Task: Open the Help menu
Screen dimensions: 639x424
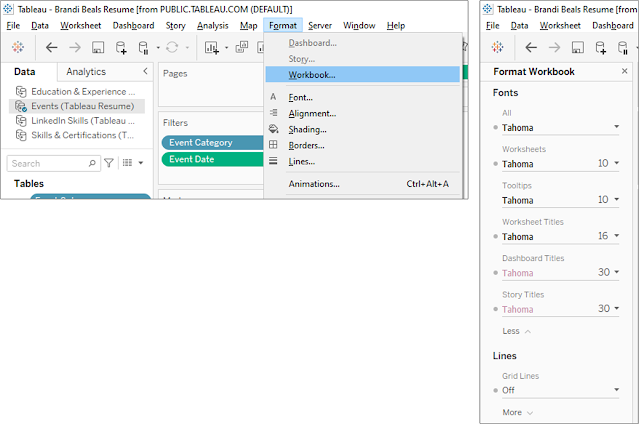Action: [x=396, y=26]
